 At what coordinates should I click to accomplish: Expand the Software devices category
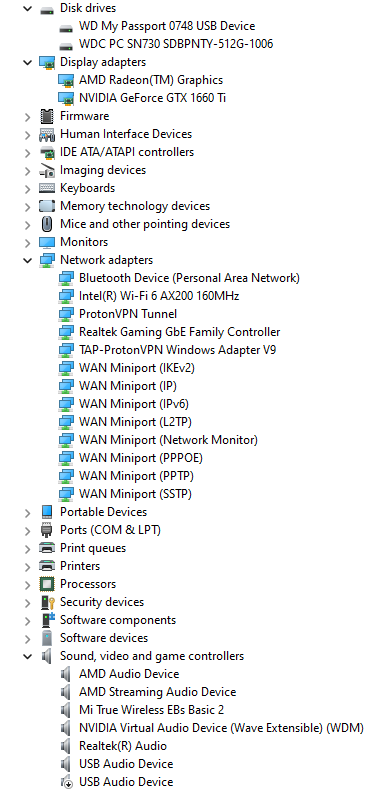pos(27,639)
